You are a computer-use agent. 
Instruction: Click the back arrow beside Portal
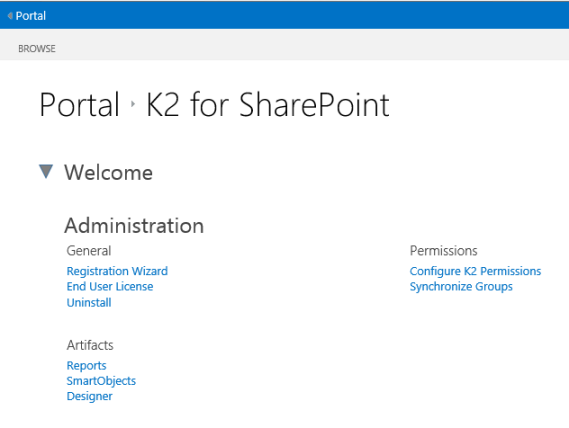coord(10,16)
